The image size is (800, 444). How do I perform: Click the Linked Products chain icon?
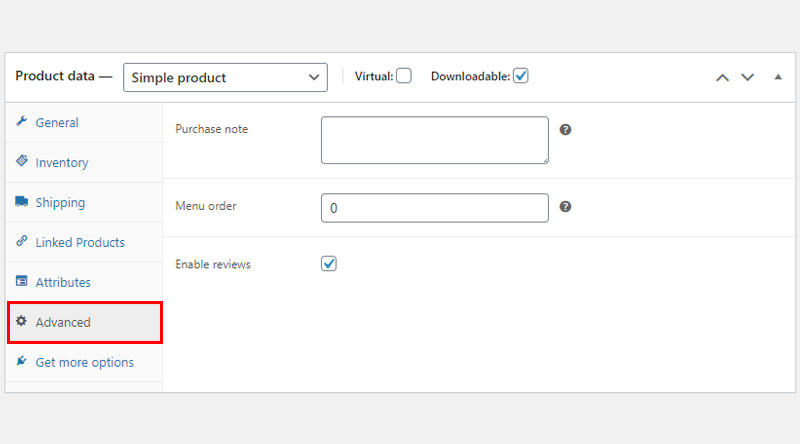(x=21, y=241)
